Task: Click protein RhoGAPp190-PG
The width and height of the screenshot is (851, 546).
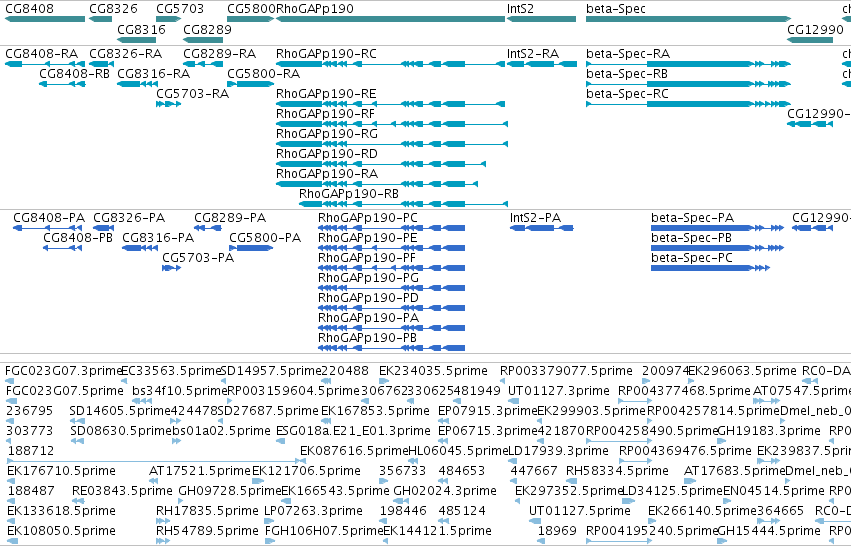Action: click(391, 288)
